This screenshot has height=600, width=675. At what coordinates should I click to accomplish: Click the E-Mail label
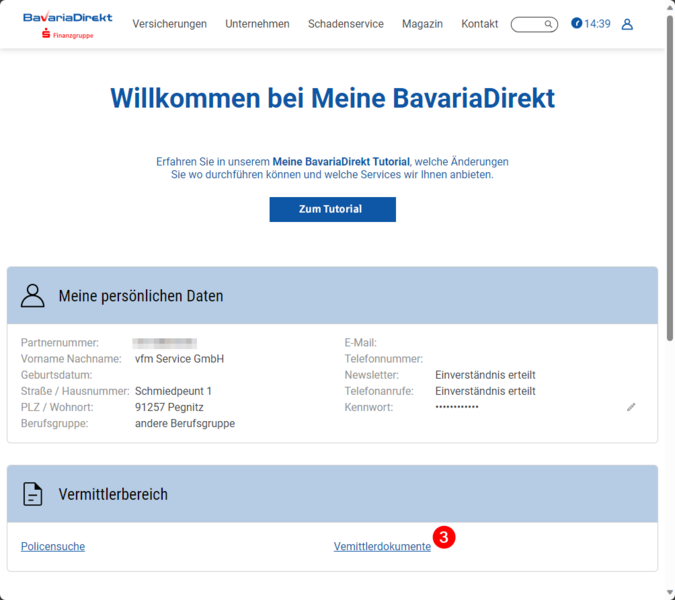(x=360, y=343)
